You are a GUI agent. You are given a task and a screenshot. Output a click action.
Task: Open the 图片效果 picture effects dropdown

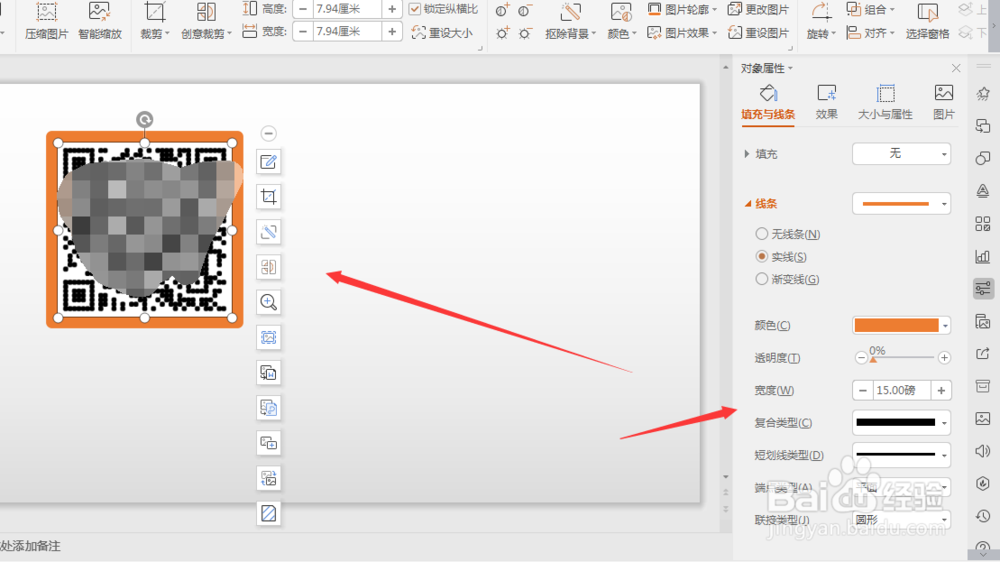(x=682, y=33)
